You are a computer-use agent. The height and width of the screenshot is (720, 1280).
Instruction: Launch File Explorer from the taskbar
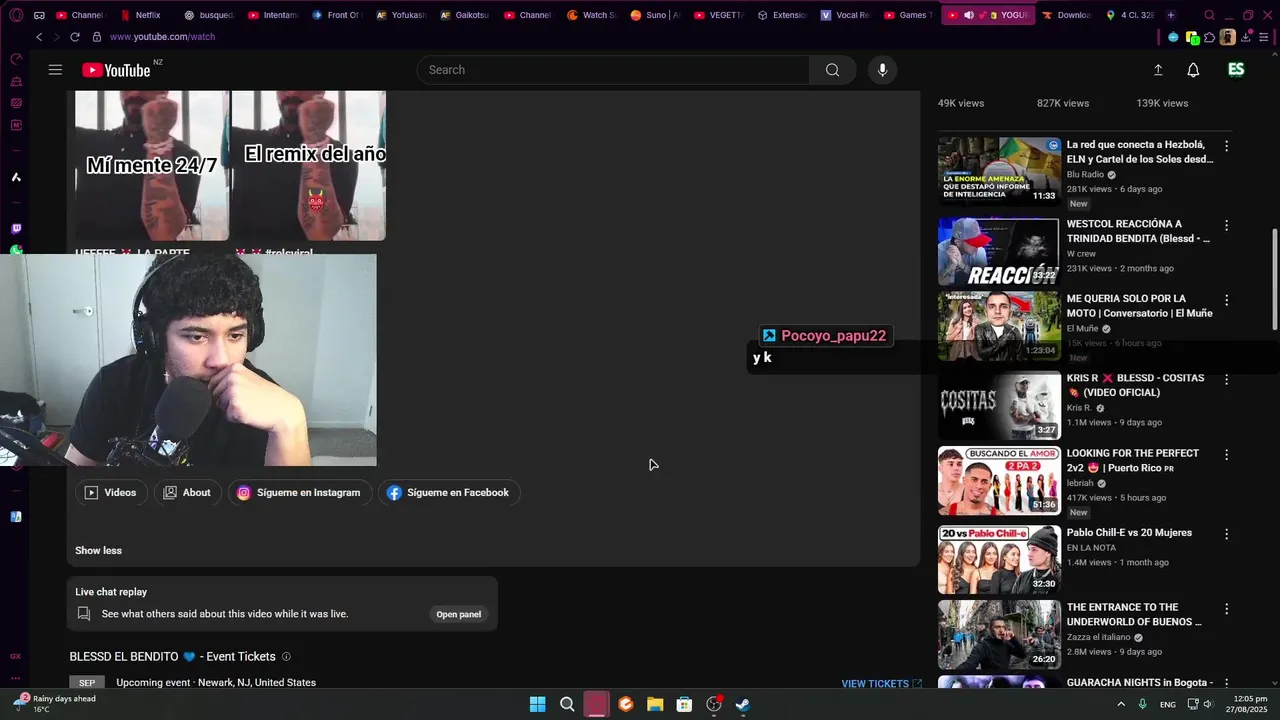click(655, 704)
